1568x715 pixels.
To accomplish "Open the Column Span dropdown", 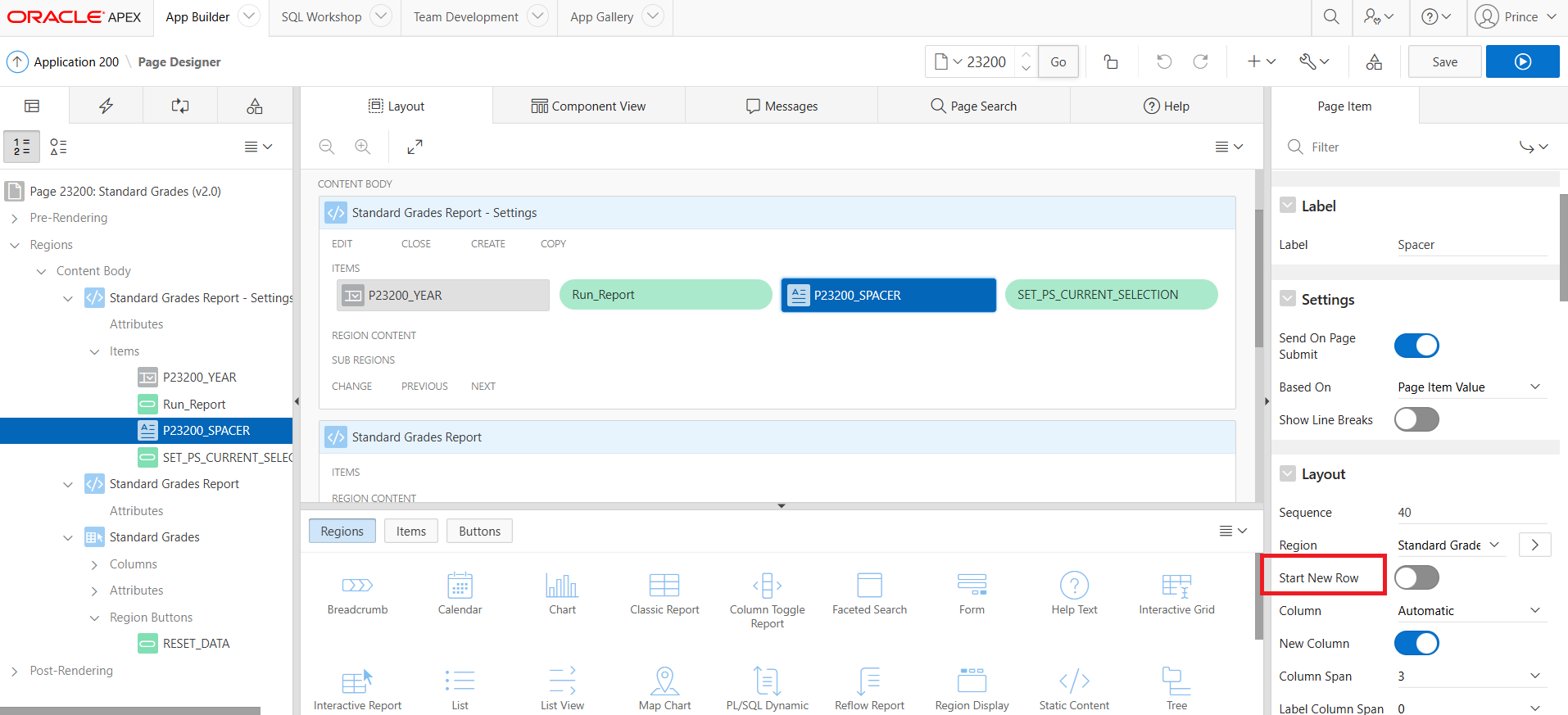I will coord(1470,677).
